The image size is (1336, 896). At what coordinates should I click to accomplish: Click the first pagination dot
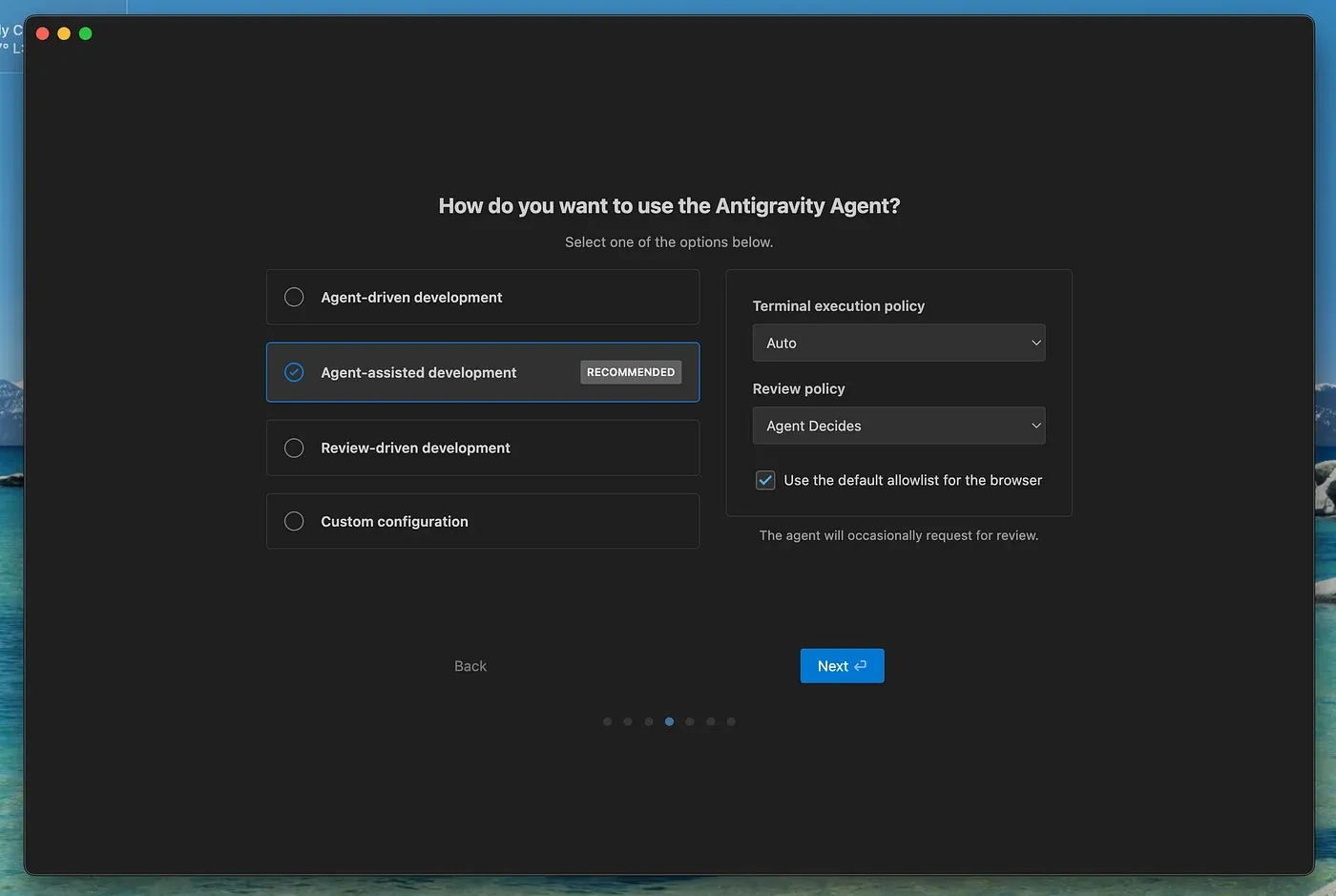click(x=608, y=721)
